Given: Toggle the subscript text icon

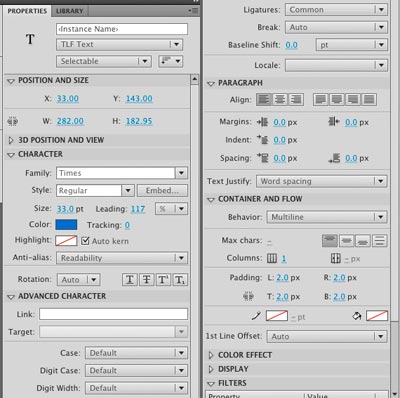Looking at the screenshot, I should 180,280.
